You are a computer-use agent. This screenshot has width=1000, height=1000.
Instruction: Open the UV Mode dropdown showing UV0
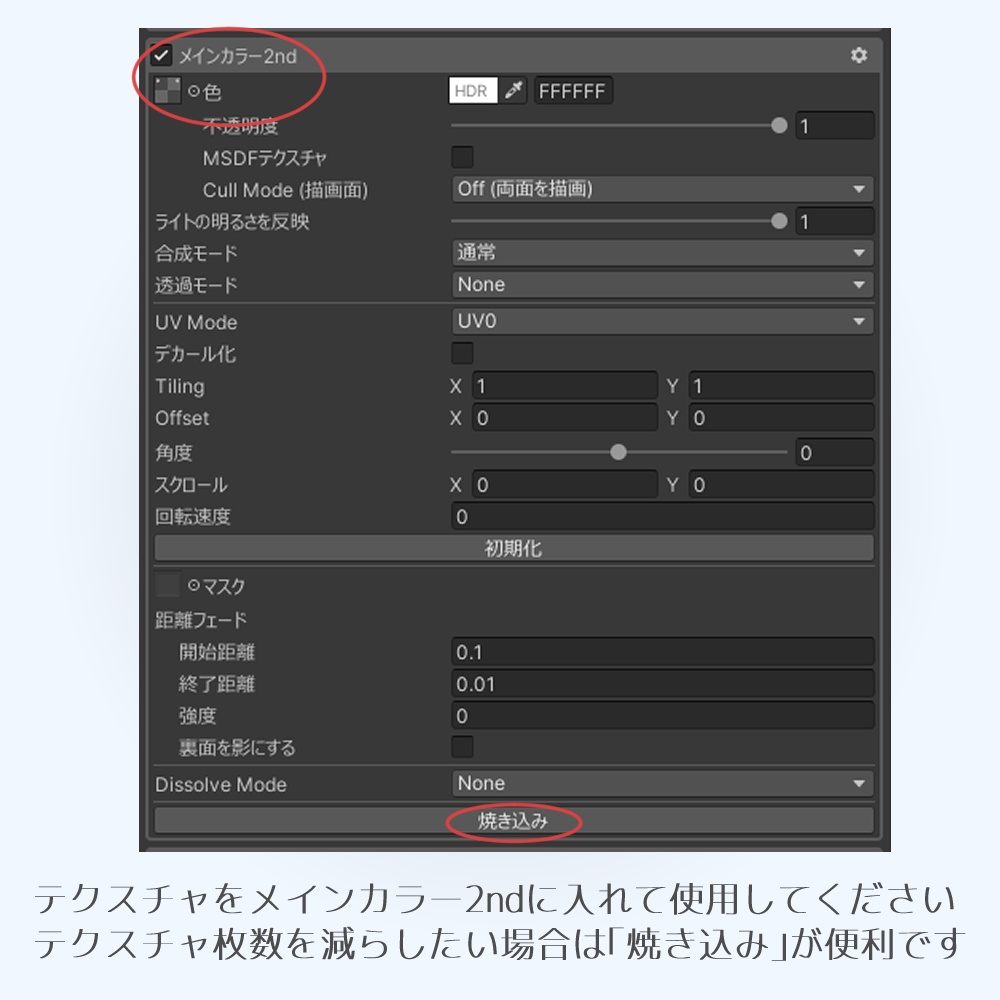662,321
